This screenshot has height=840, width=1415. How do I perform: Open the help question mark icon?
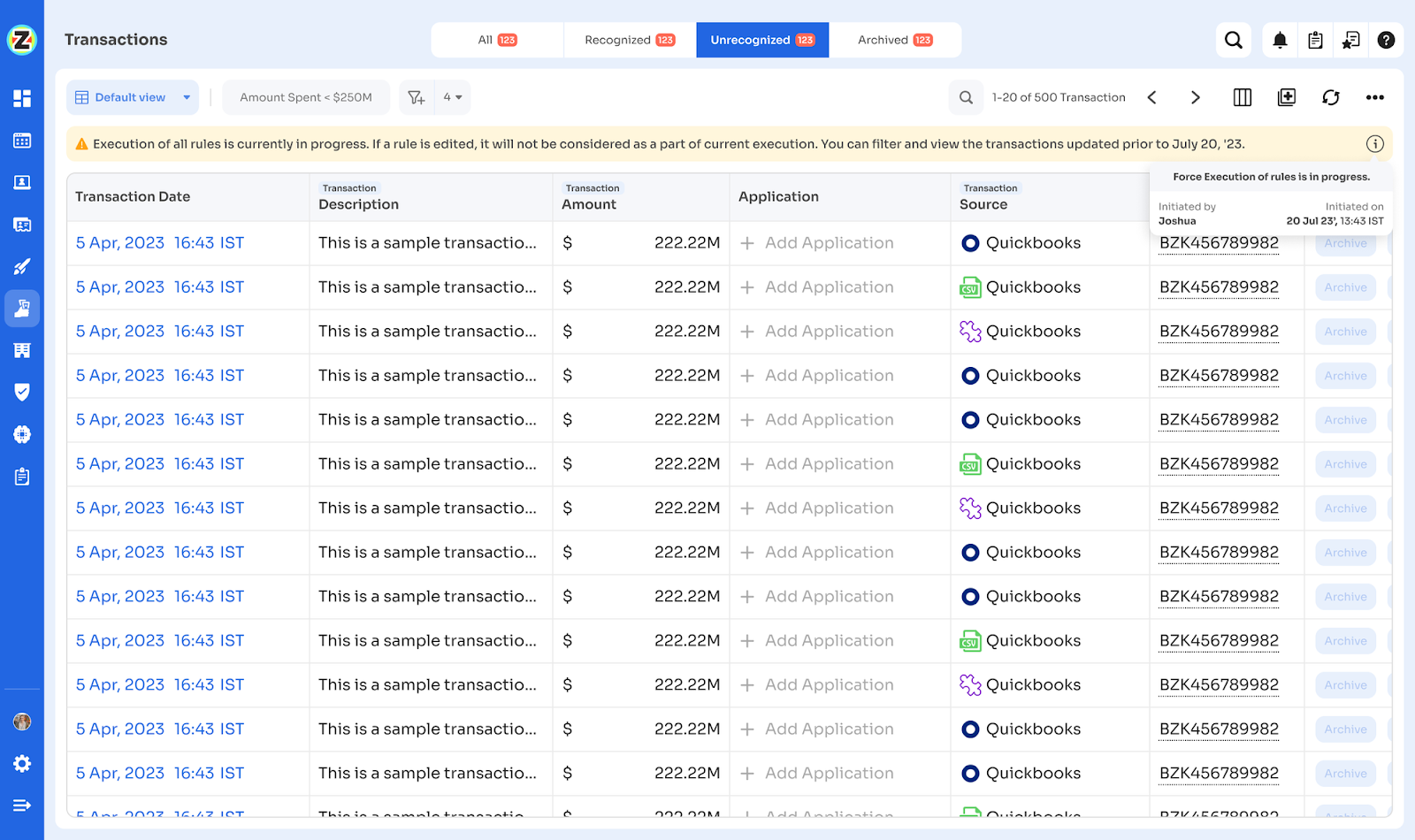(1386, 40)
